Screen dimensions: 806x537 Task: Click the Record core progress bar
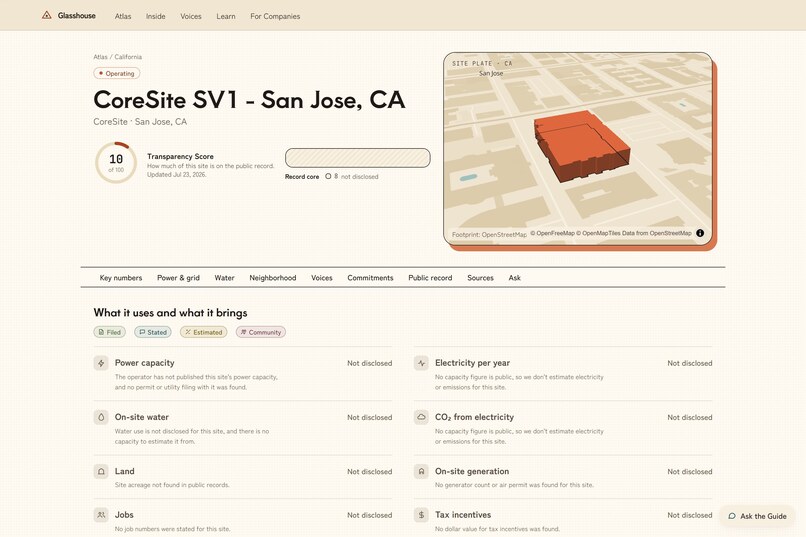pyautogui.click(x=358, y=158)
